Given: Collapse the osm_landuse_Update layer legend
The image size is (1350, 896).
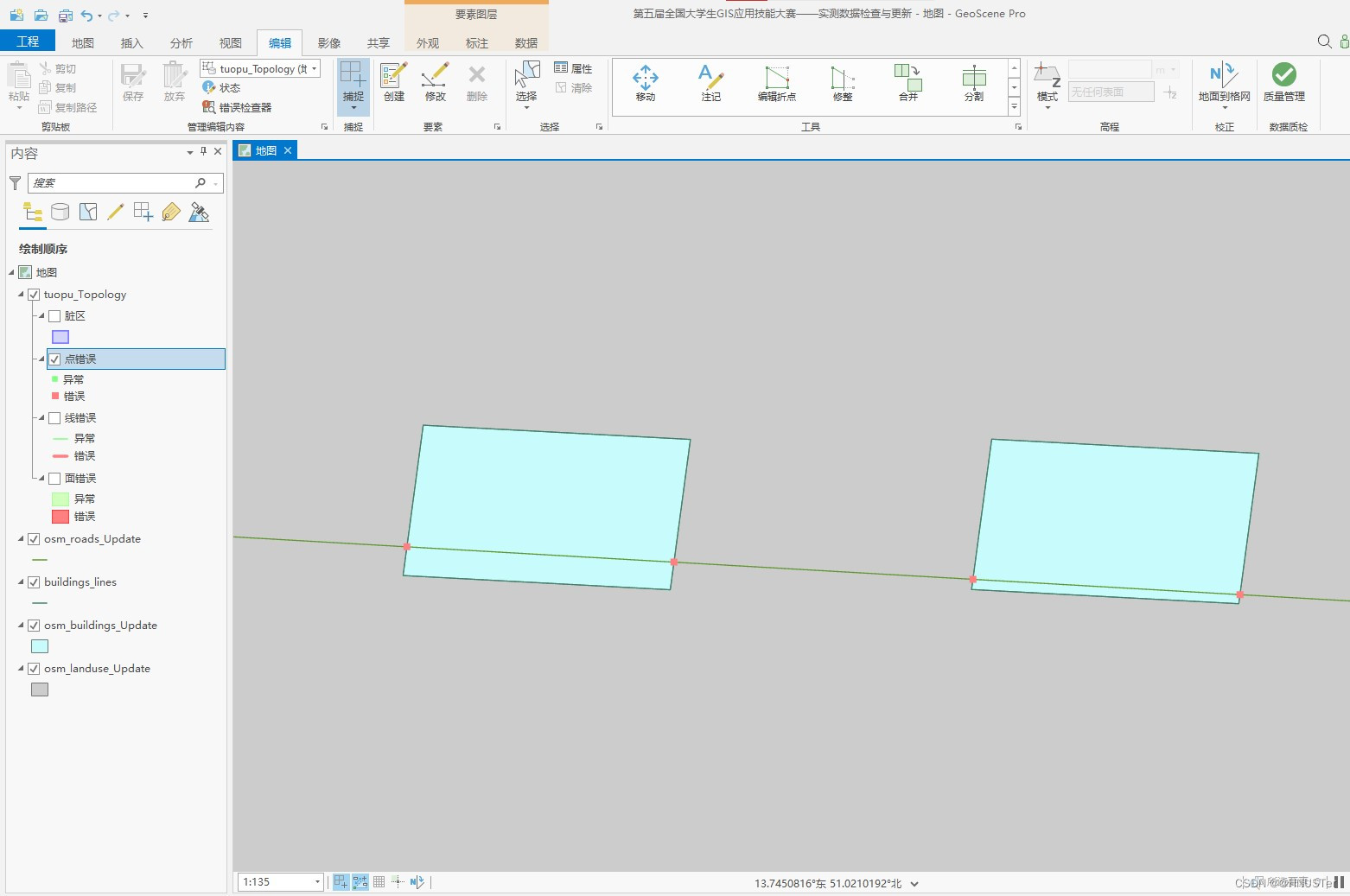Looking at the screenshot, I should (x=21, y=669).
